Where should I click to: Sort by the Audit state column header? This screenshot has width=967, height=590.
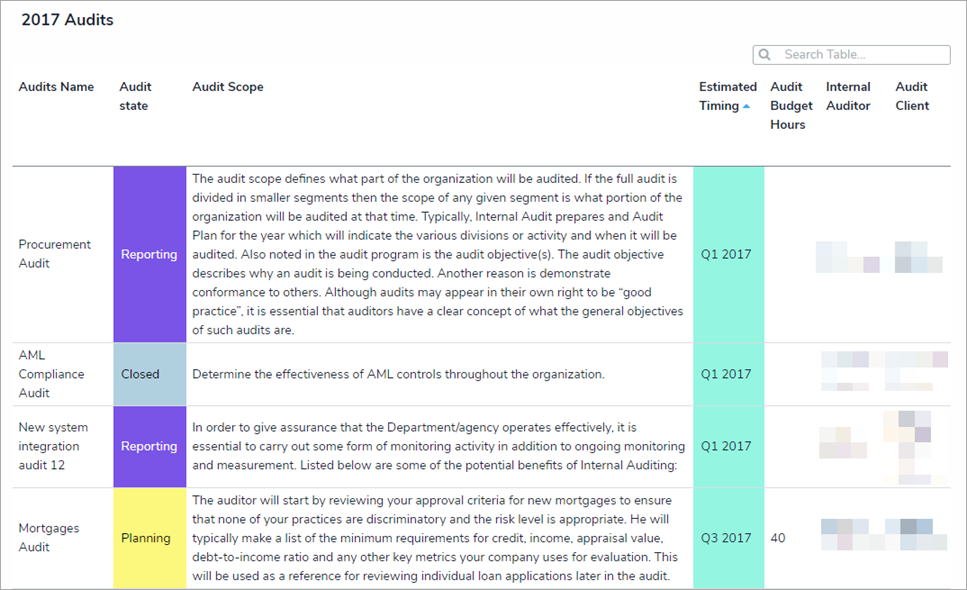[135, 96]
